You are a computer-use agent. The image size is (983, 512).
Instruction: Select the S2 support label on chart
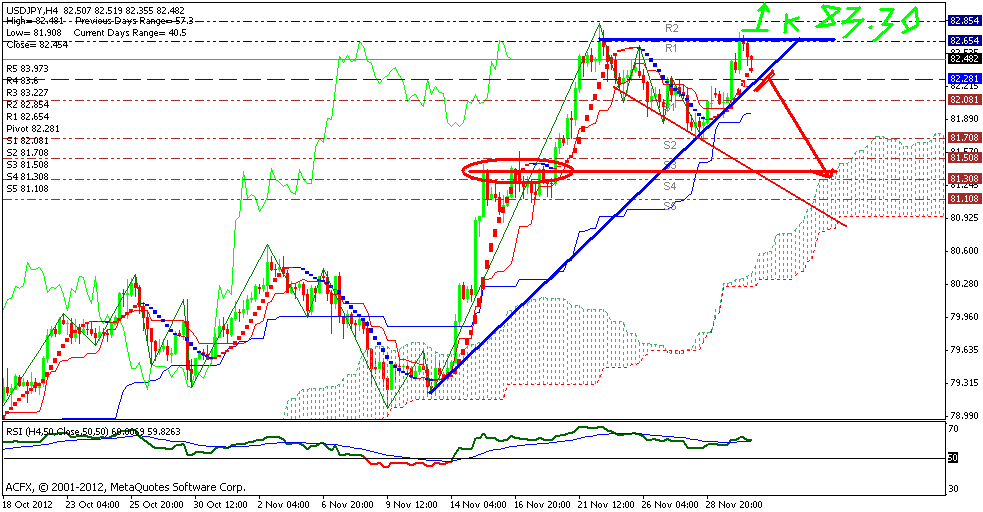tap(671, 145)
